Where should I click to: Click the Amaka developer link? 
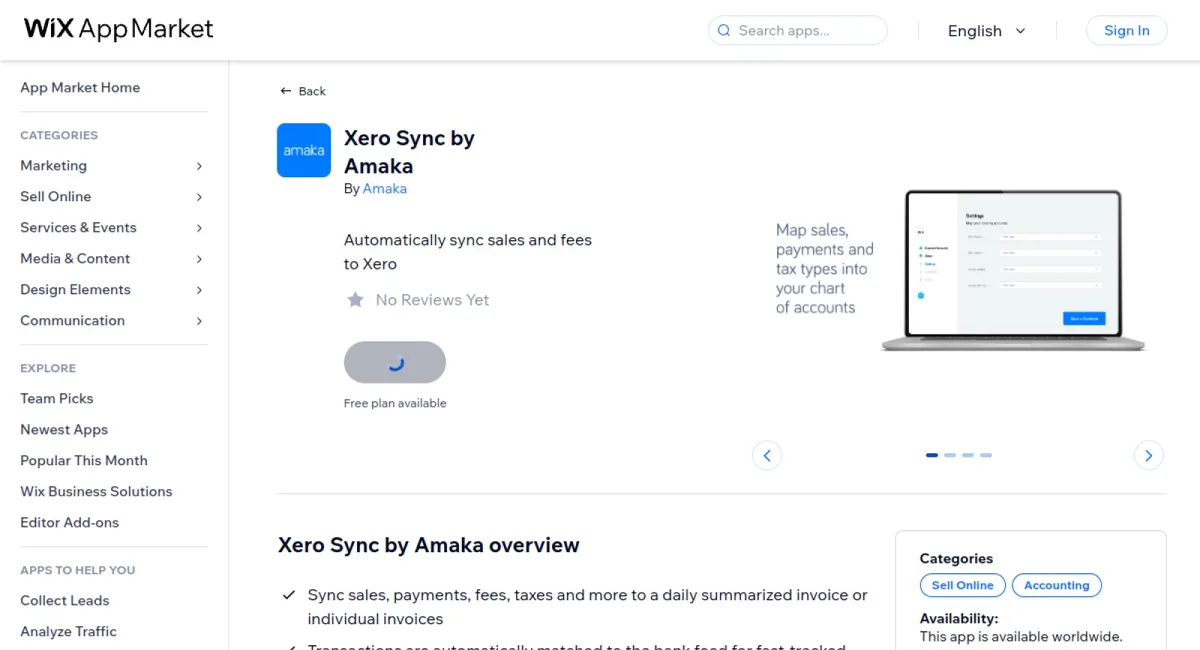(385, 188)
